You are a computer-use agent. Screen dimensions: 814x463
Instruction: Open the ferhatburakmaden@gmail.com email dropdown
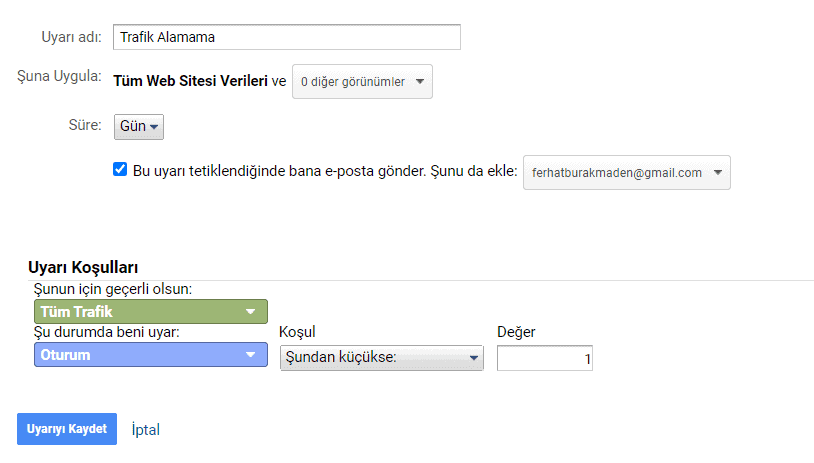point(627,172)
